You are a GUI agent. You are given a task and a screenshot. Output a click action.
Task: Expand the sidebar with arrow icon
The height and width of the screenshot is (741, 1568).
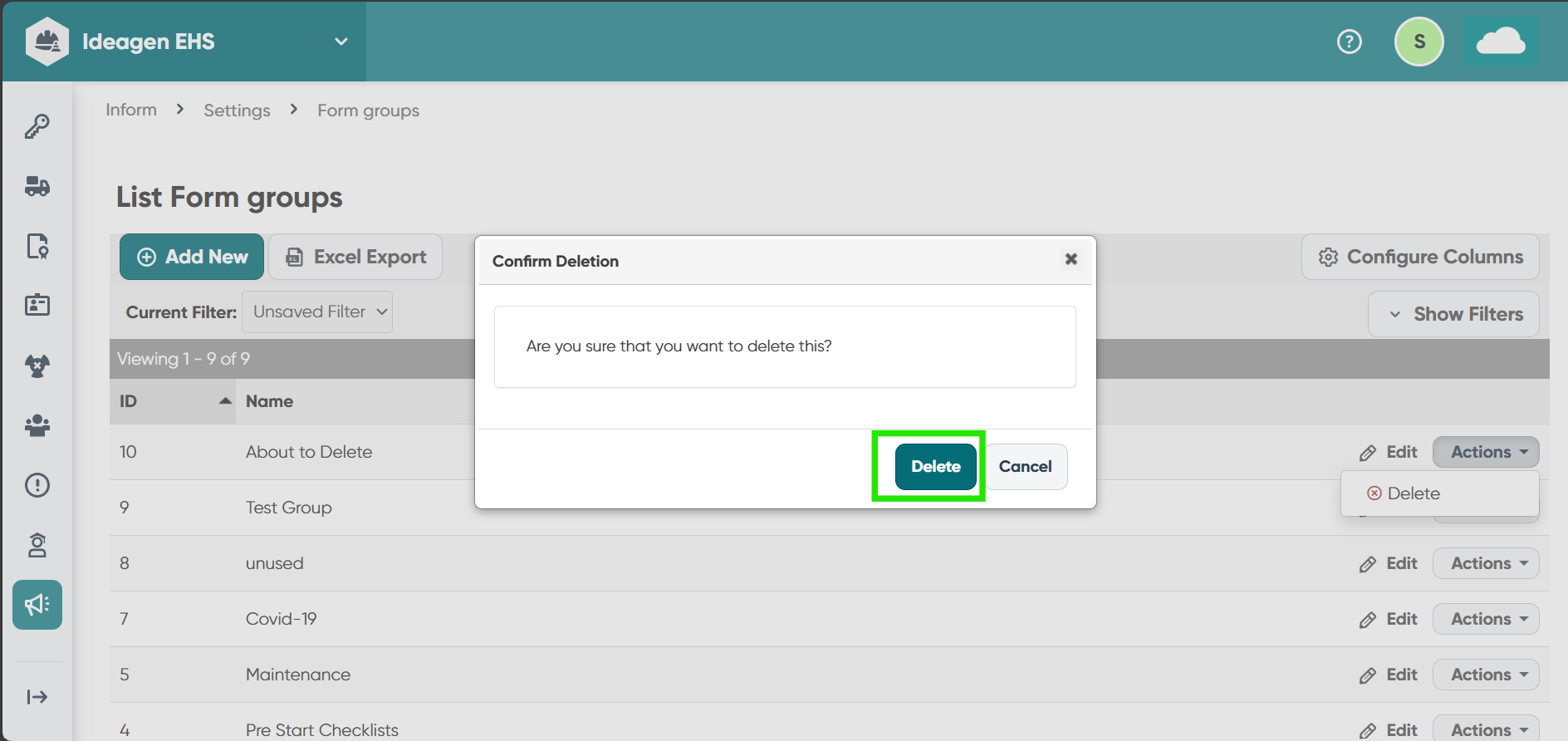coord(37,697)
